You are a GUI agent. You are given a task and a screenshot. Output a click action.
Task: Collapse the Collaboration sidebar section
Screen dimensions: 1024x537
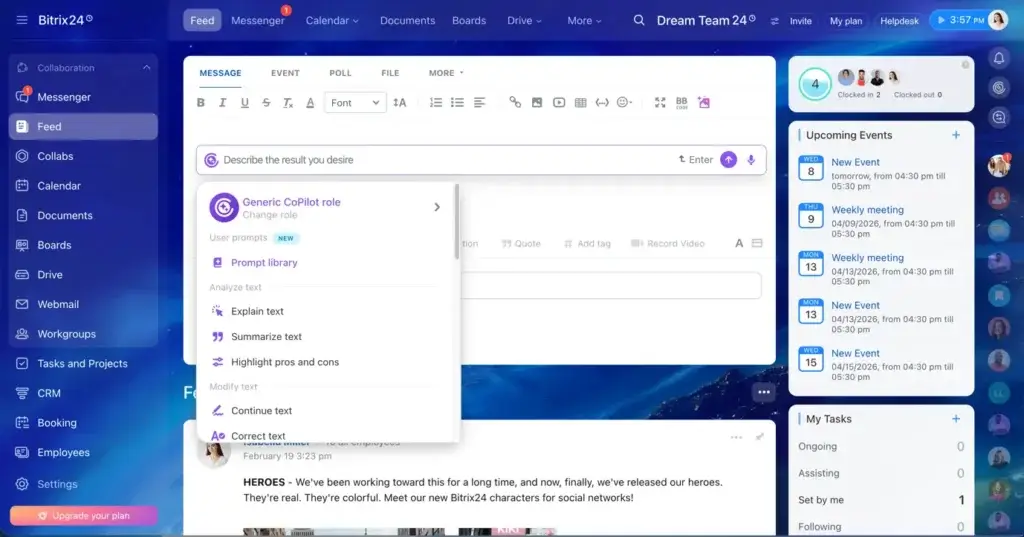146,68
